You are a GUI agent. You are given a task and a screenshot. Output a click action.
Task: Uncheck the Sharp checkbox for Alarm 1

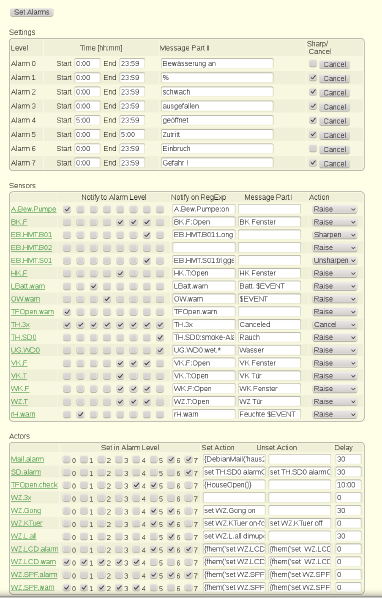point(313,78)
